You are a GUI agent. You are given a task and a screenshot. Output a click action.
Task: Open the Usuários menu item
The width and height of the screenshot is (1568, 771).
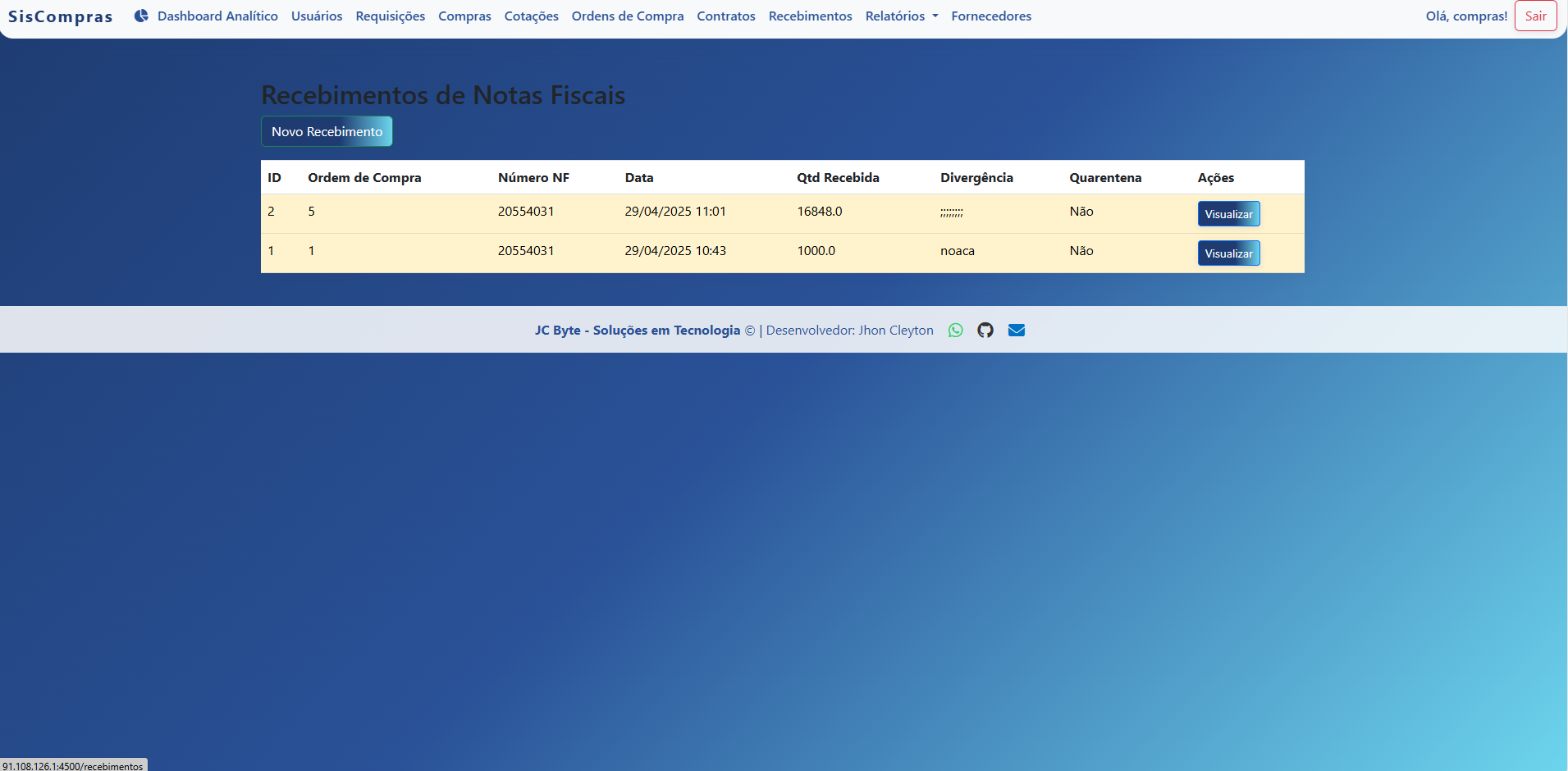tap(317, 16)
